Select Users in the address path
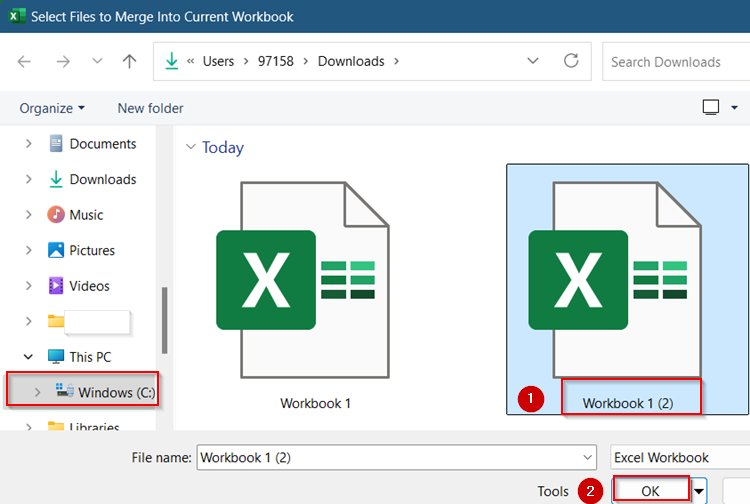750x504 pixels. point(218,62)
